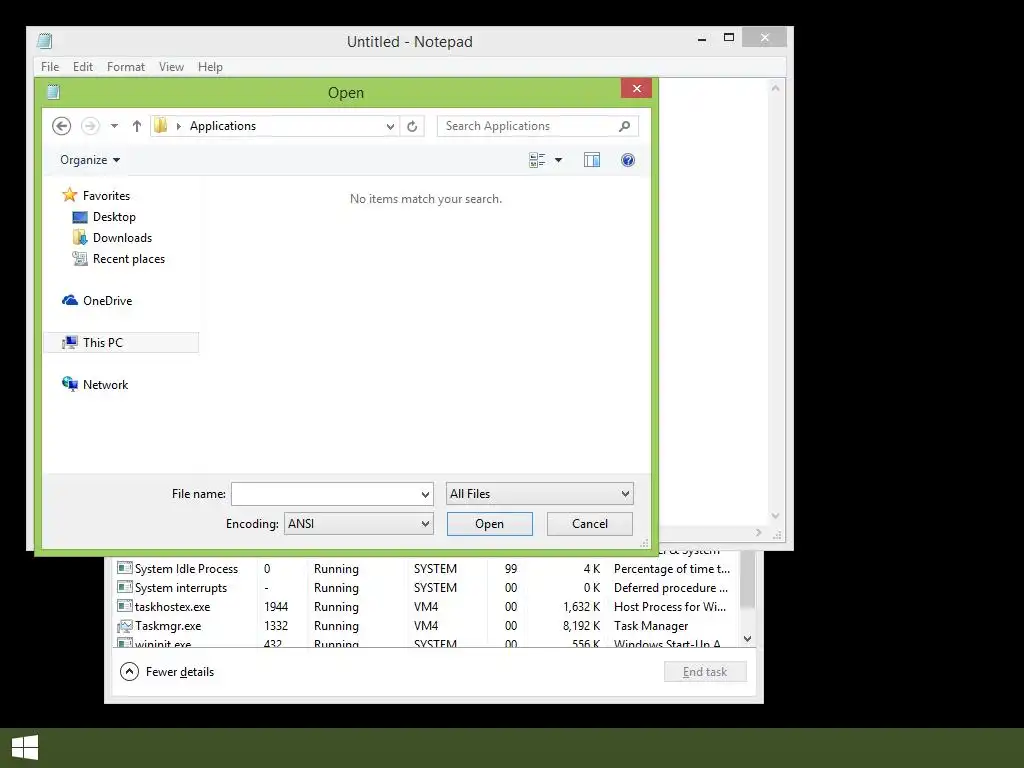1024x768 pixels.
Task: Click the Open button
Action: 490,524
